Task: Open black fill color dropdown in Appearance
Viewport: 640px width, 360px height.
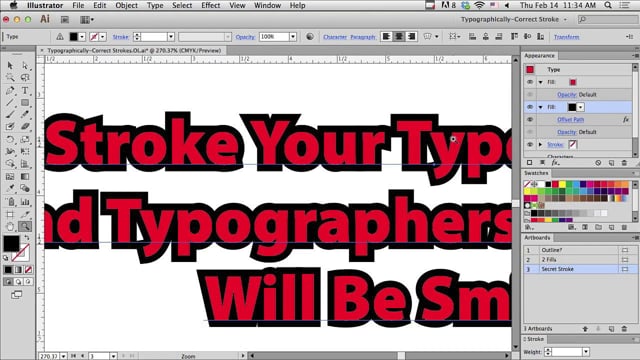Action: tap(580, 107)
